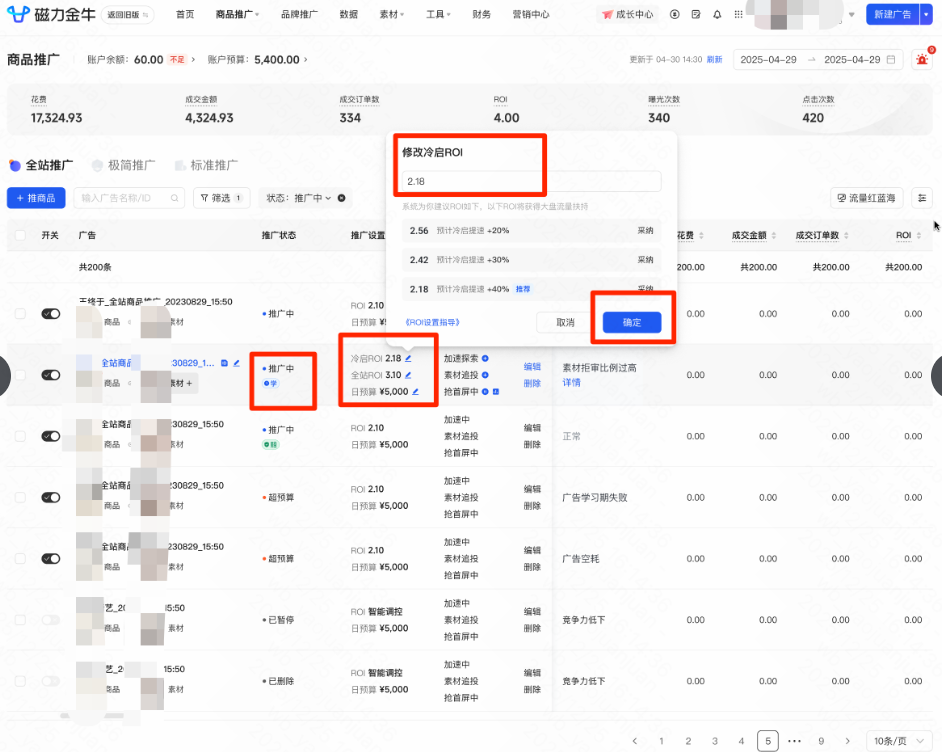Open 财务 nav item
This screenshot has width=942, height=752.
point(481,14)
